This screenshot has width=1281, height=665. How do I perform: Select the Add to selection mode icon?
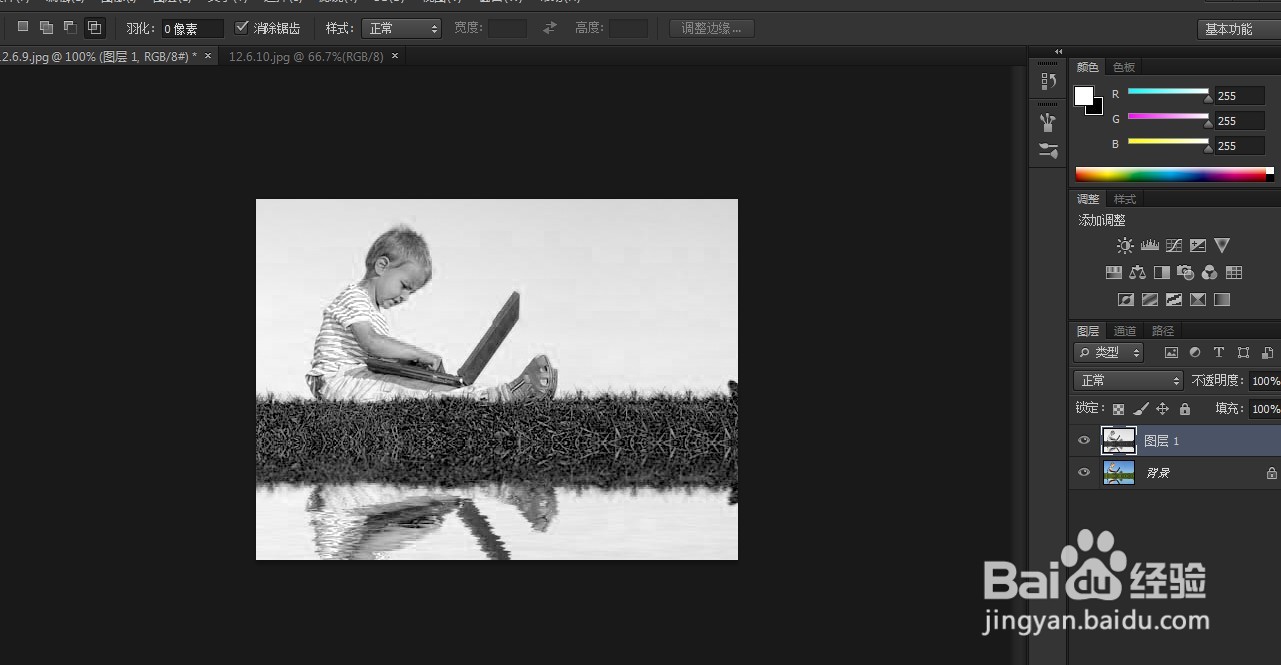pos(46,27)
